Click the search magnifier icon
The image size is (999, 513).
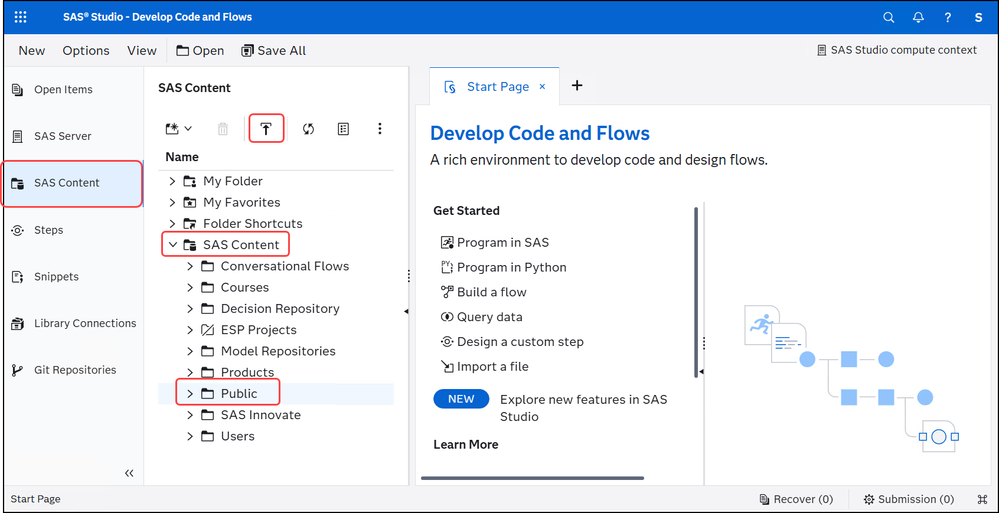click(888, 17)
